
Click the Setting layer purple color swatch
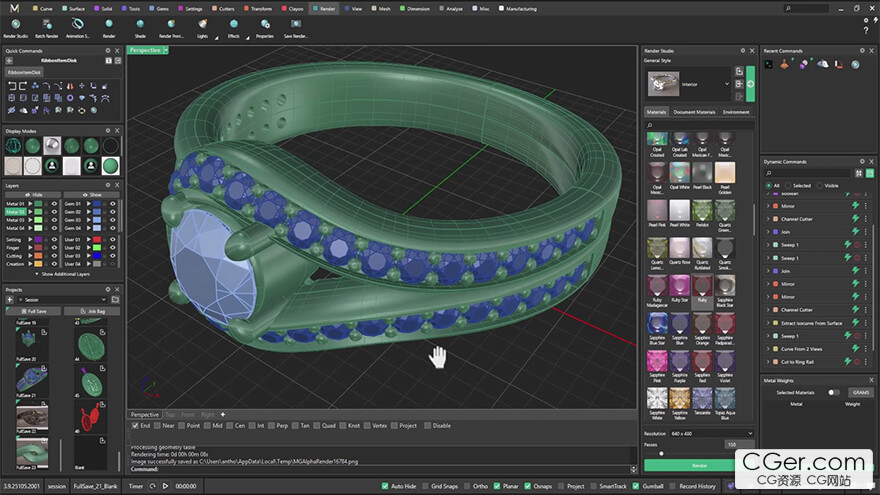[38, 240]
